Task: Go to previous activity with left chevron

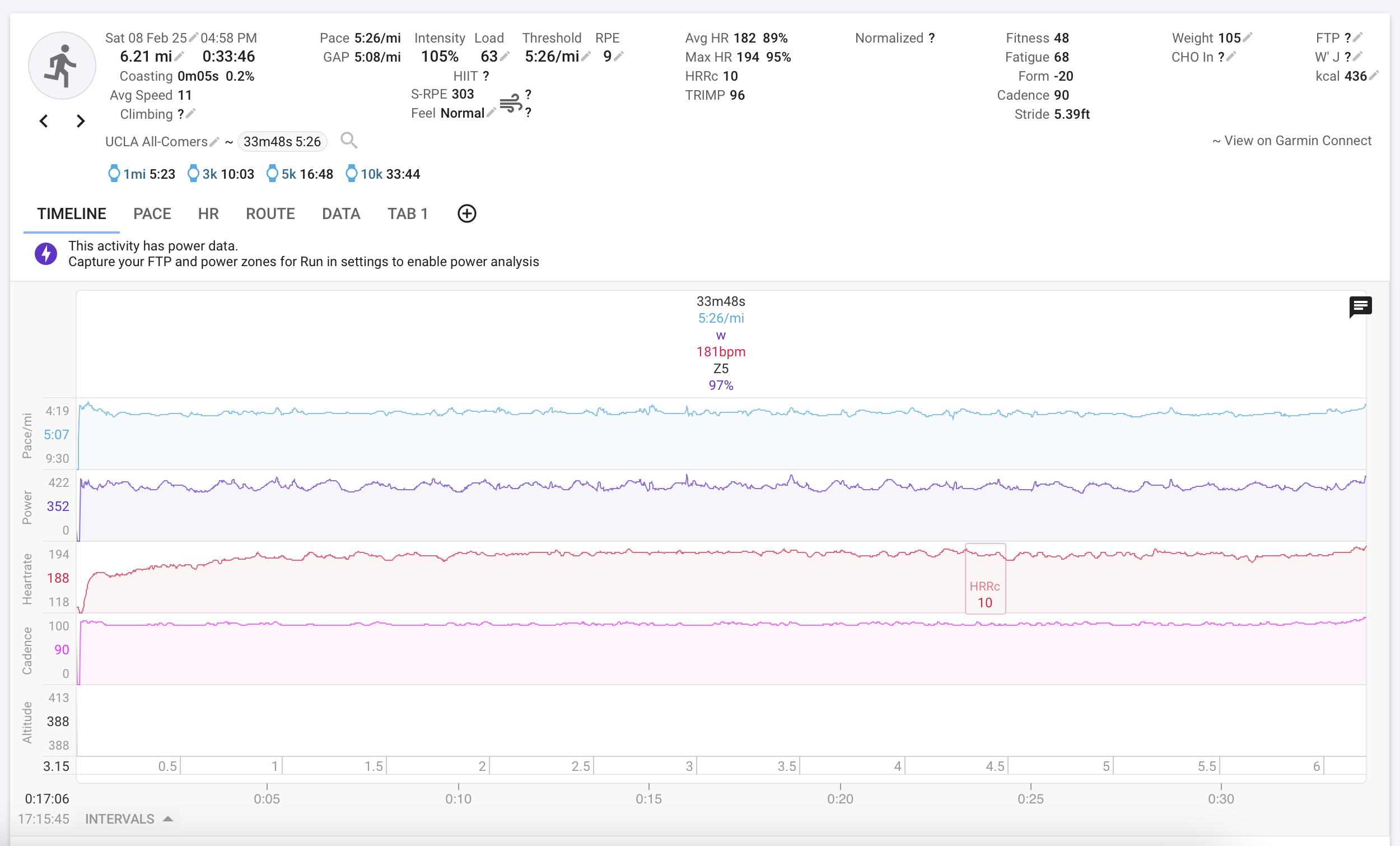Action: click(x=44, y=121)
